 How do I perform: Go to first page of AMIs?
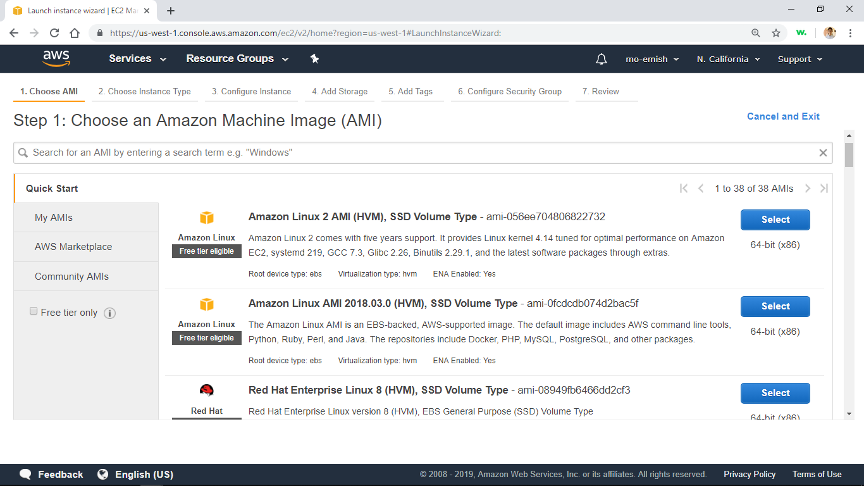pos(683,188)
